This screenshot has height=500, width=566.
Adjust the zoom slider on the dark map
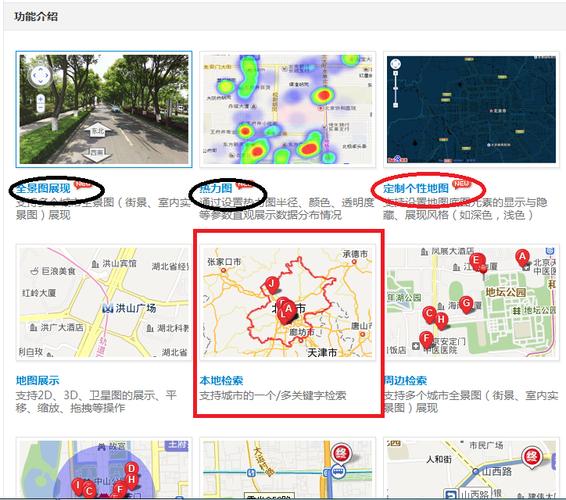pos(396,89)
